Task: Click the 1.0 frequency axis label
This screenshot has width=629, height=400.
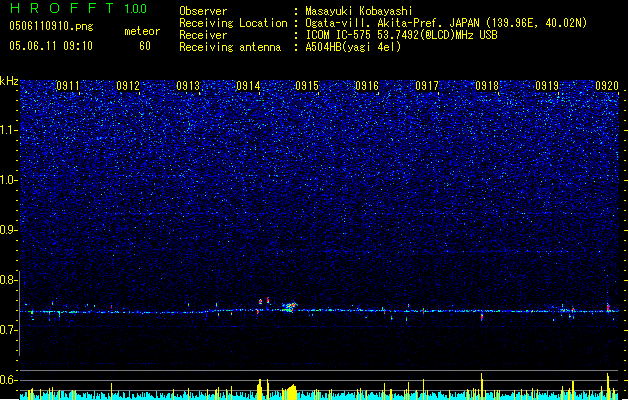Action: click(x=8, y=180)
